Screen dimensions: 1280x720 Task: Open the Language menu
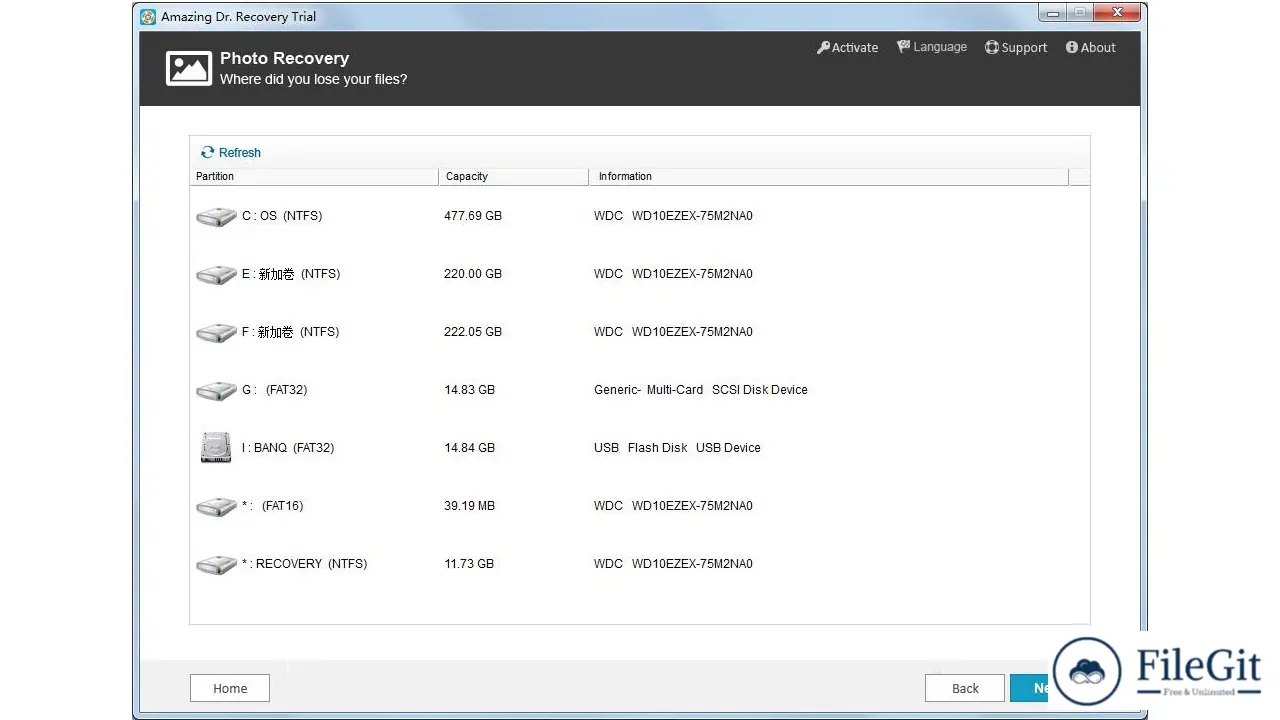pos(932,47)
